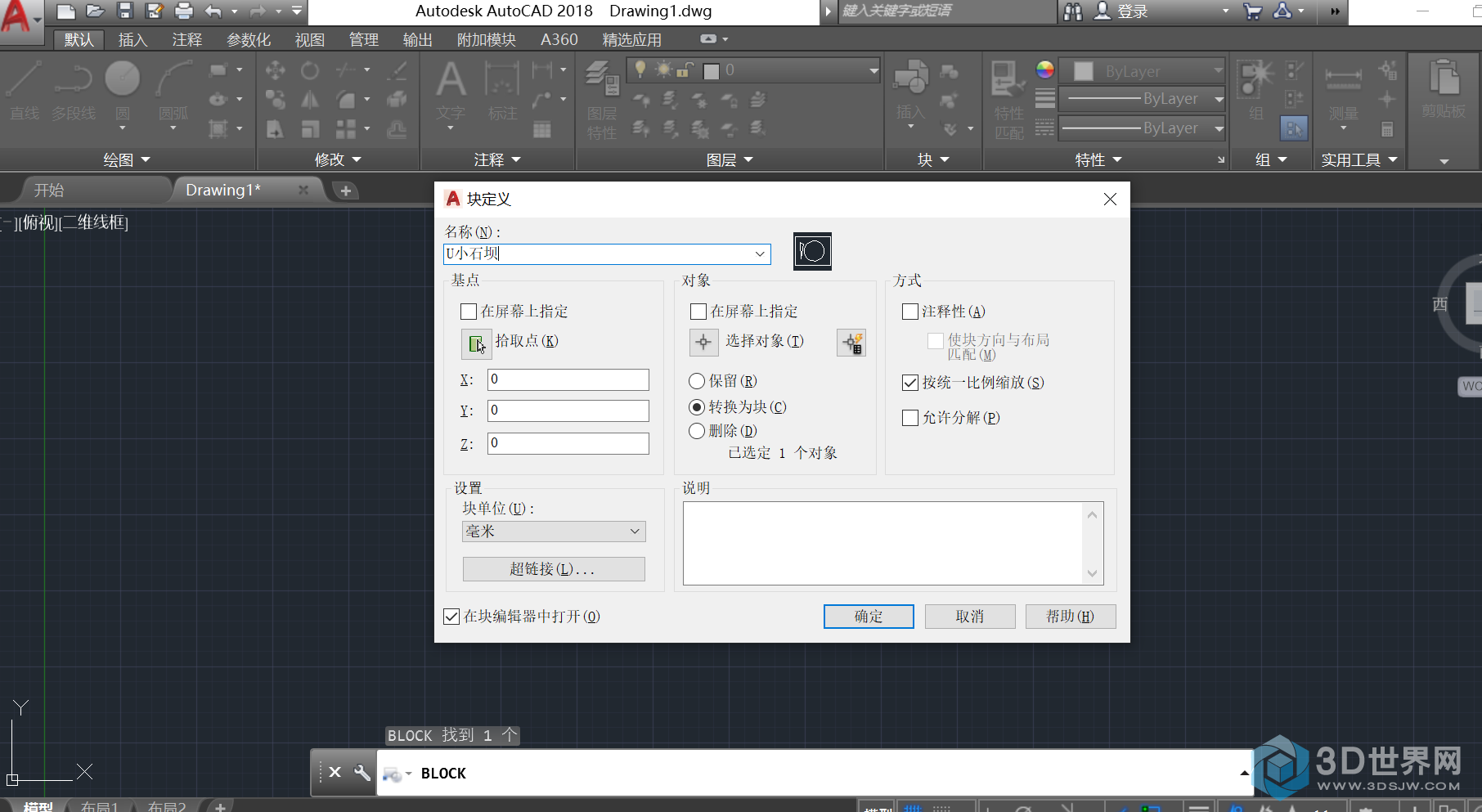Click the block preview thumbnail
1482x812 pixels.
pyautogui.click(x=812, y=251)
